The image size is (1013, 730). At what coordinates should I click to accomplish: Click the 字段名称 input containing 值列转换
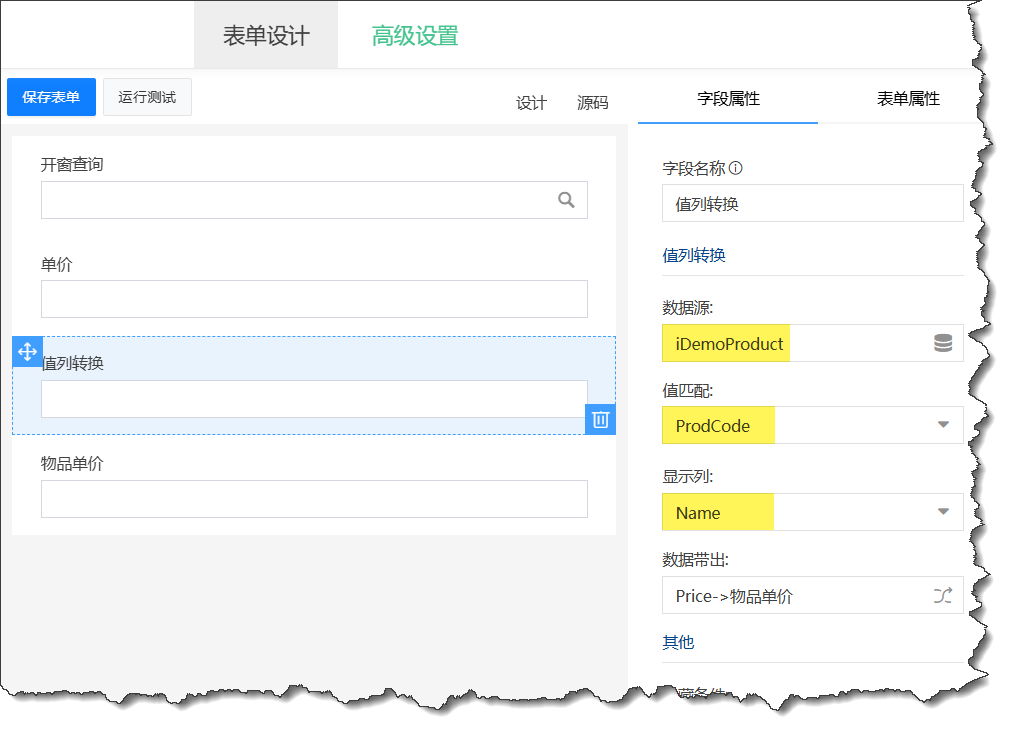click(812, 203)
